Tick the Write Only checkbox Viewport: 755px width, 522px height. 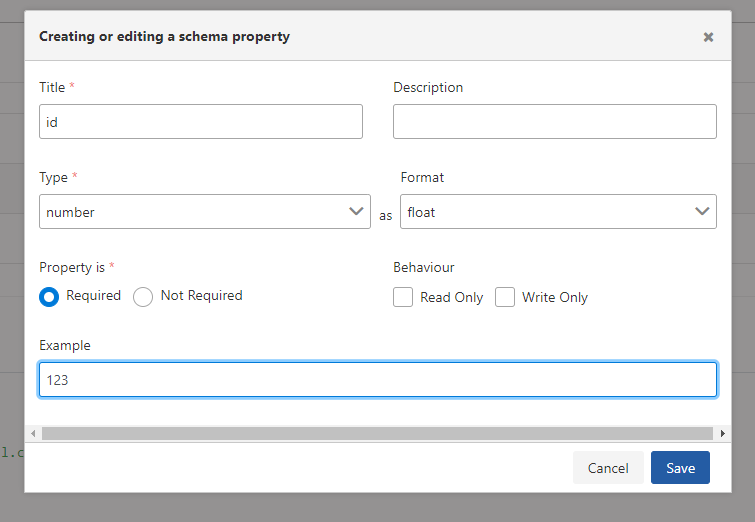[x=505, y=297]
